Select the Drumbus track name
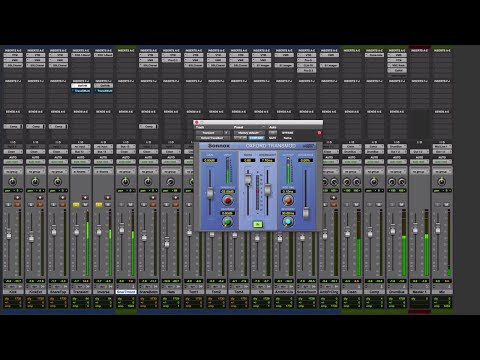480x360 pixels. 397,292
